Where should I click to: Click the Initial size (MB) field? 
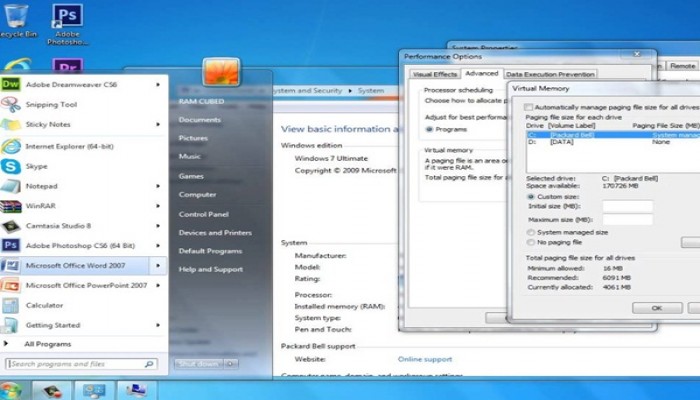click(x=627, y=206)
